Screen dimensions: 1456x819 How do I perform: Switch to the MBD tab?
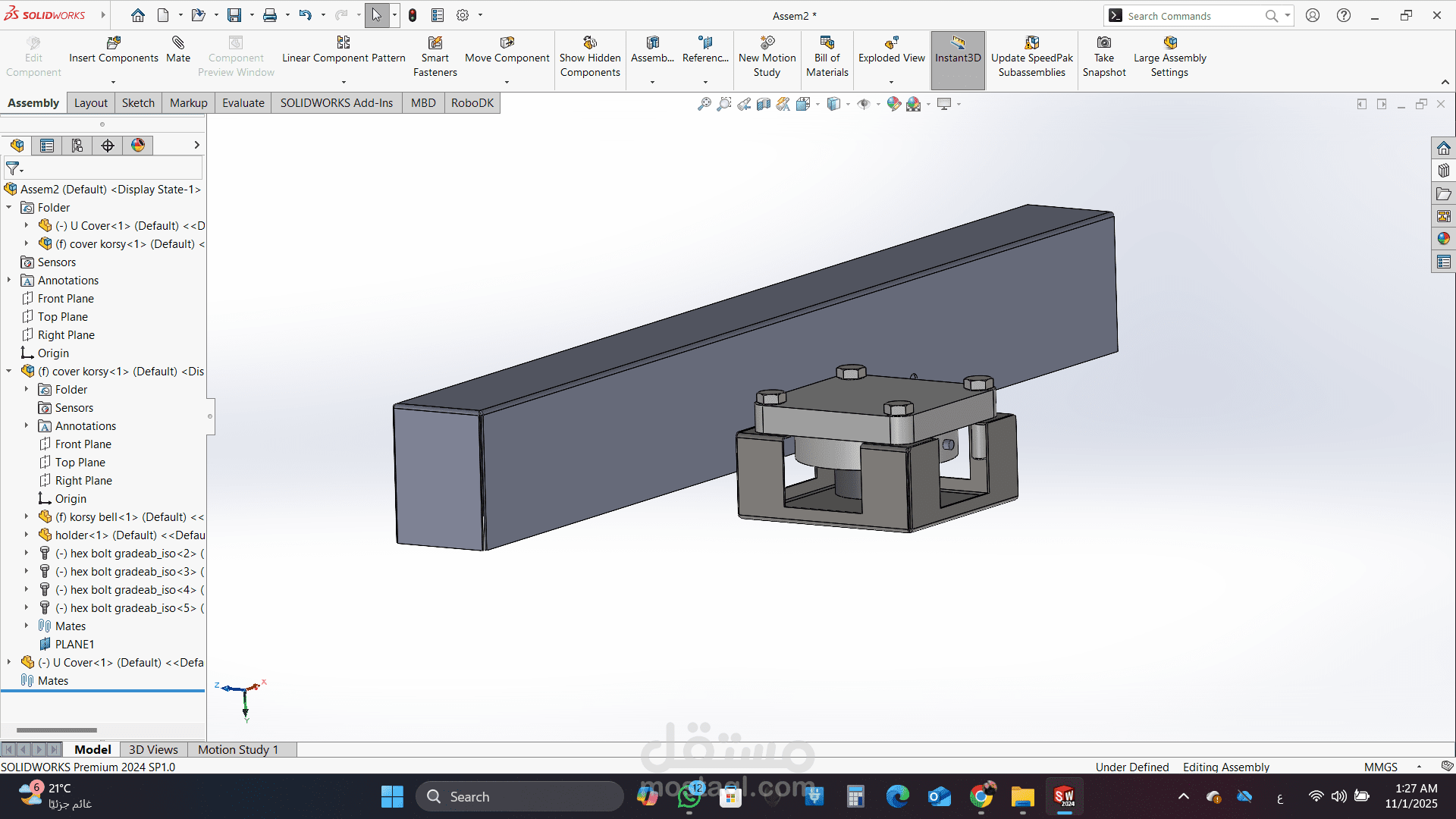point(423,103)
